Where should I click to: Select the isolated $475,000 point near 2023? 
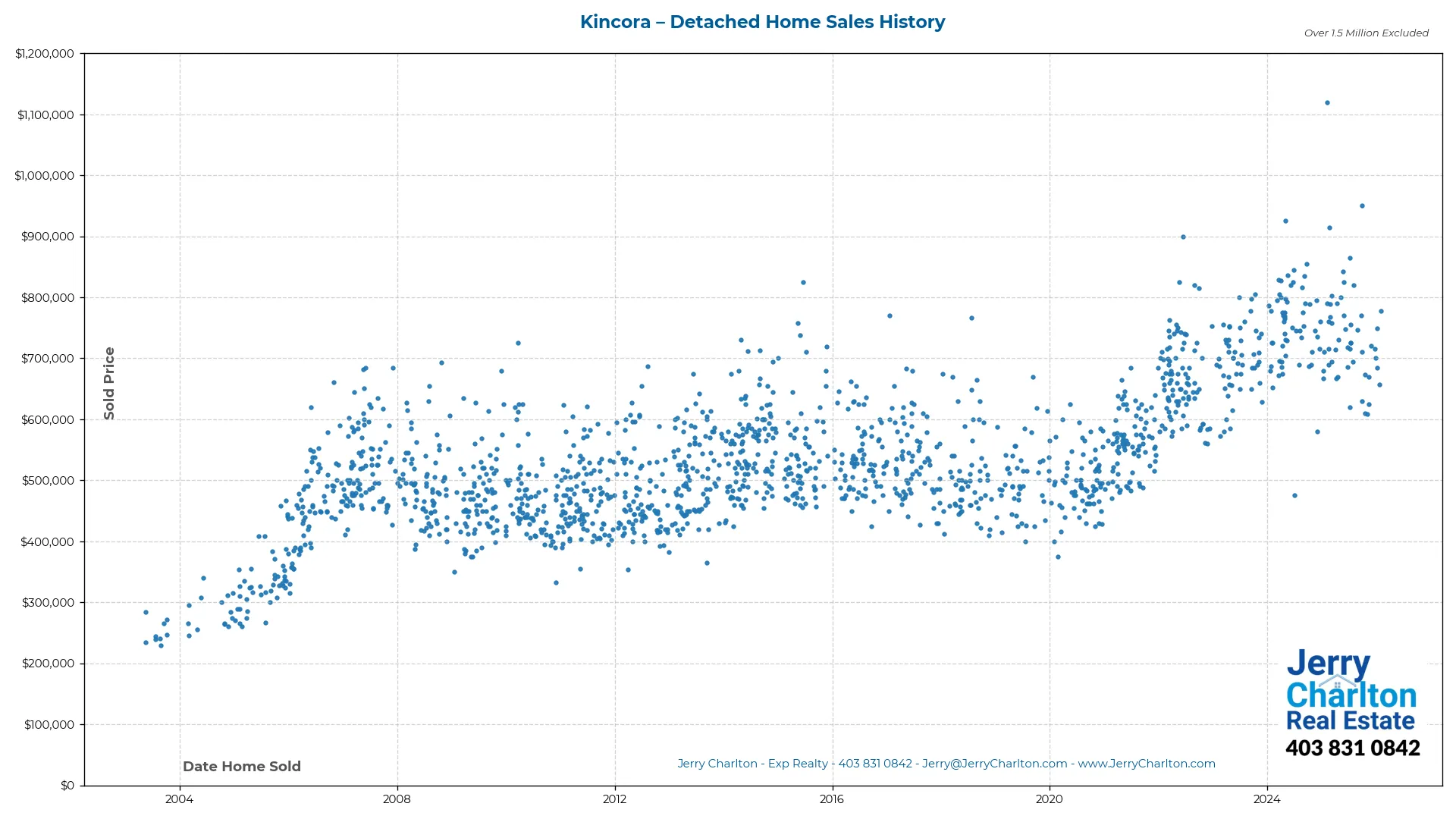[x=1294, y=494]
